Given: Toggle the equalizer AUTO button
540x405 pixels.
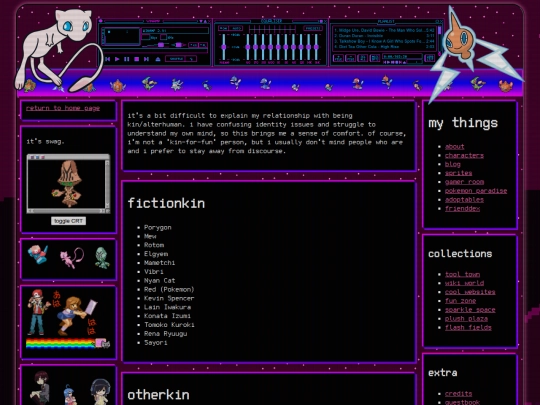Looking at the screenshot, I should point(236,28).
